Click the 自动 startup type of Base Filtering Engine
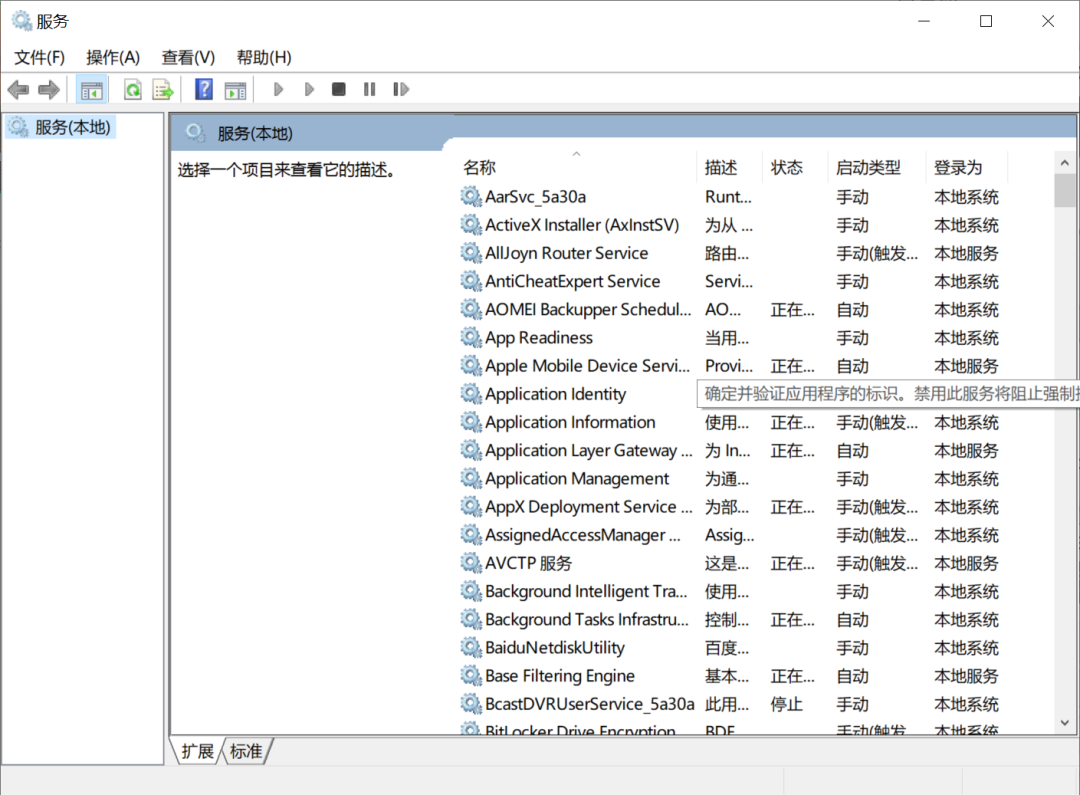The height and width of the screenshot is (795, 1080). tap(853, 676)
